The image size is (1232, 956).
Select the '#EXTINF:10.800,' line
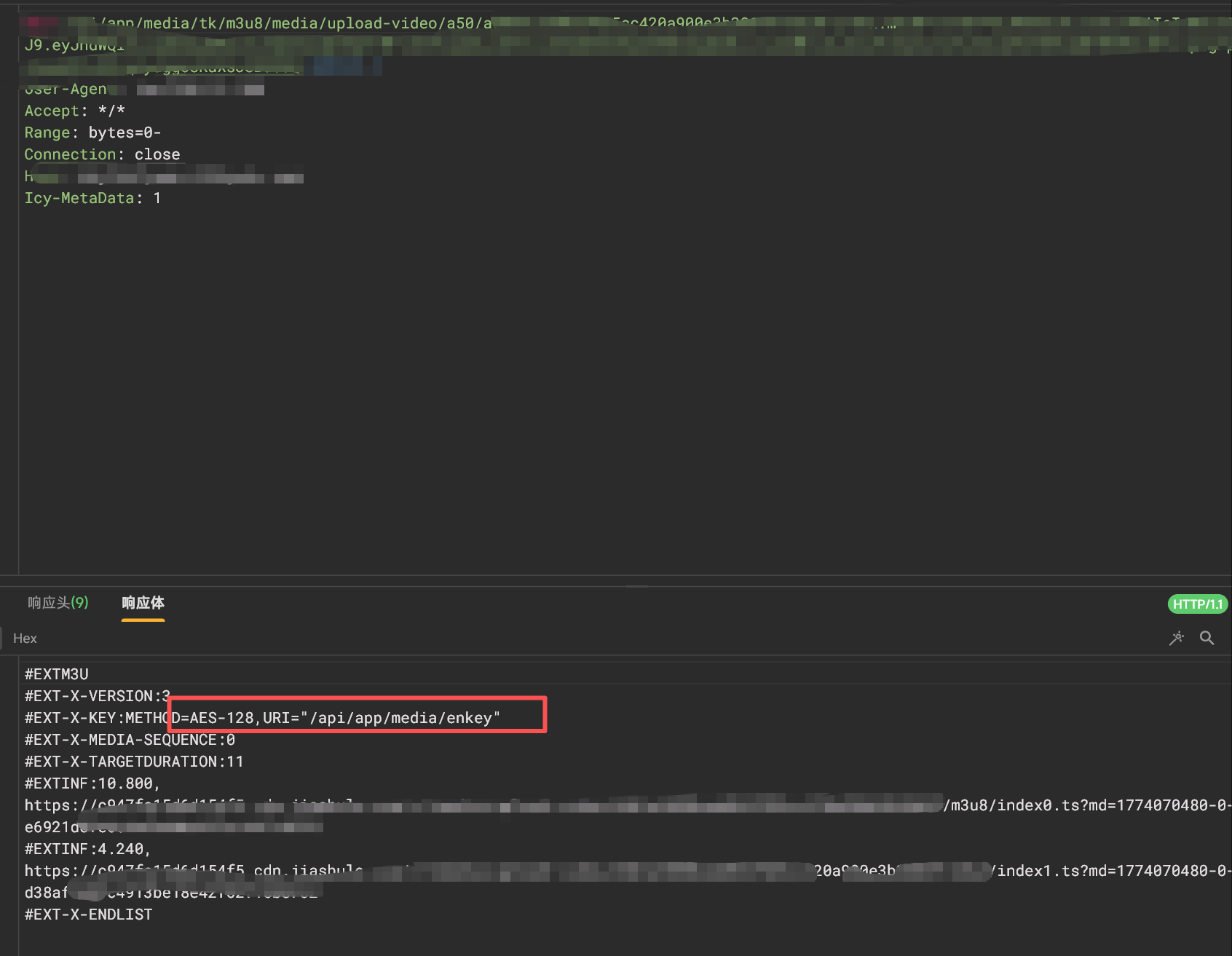(92, 783)
